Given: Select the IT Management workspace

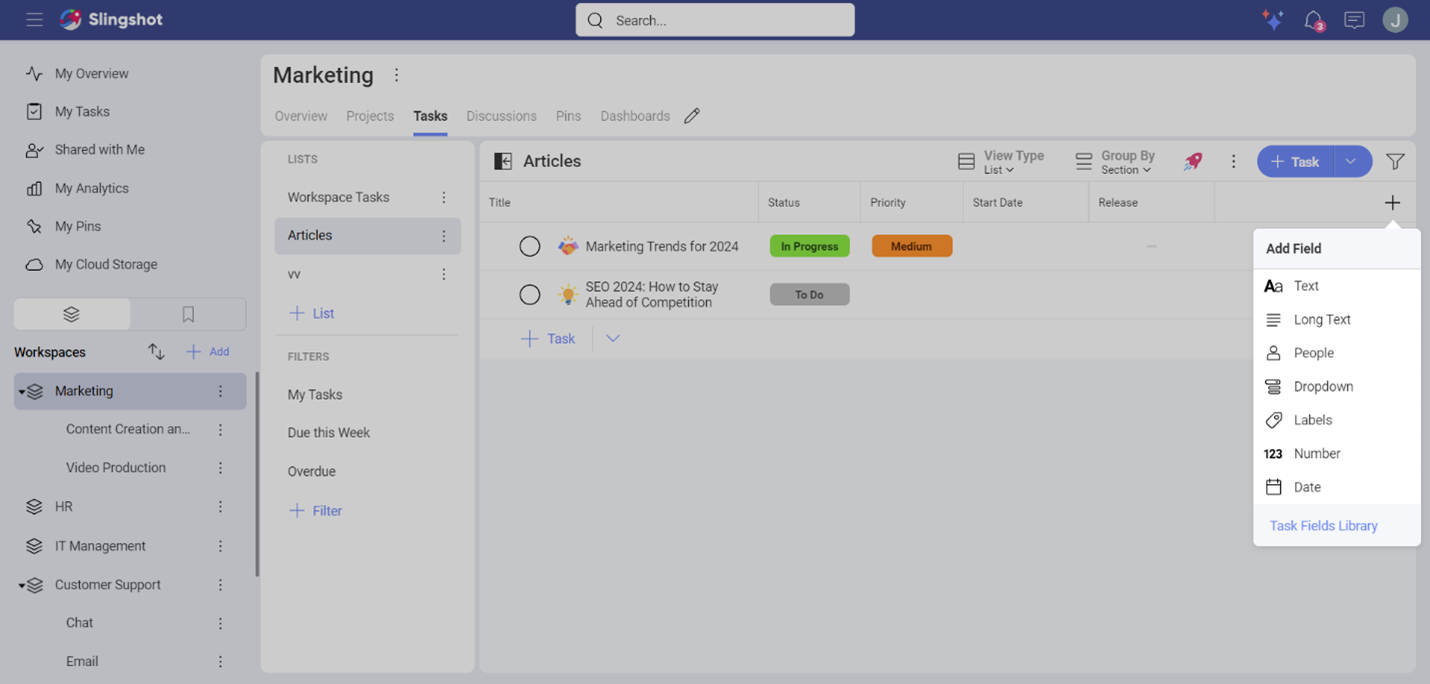Looking at the screenshot, I should 100,546.
